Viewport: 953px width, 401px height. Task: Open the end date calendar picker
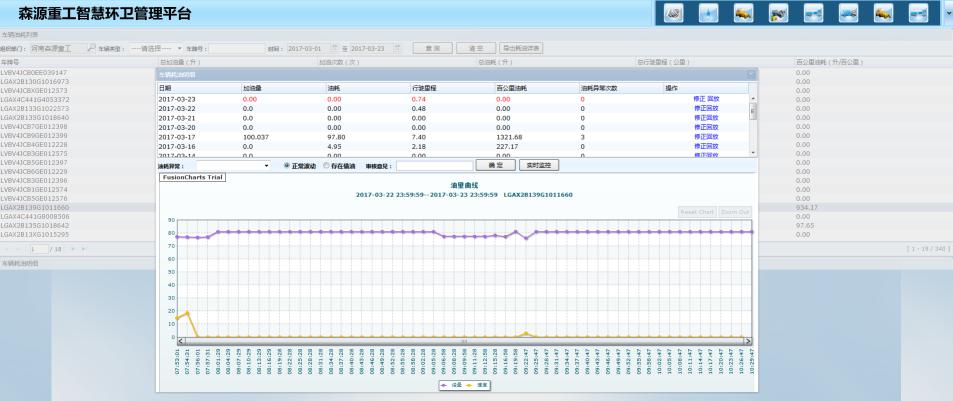point(396,47)
